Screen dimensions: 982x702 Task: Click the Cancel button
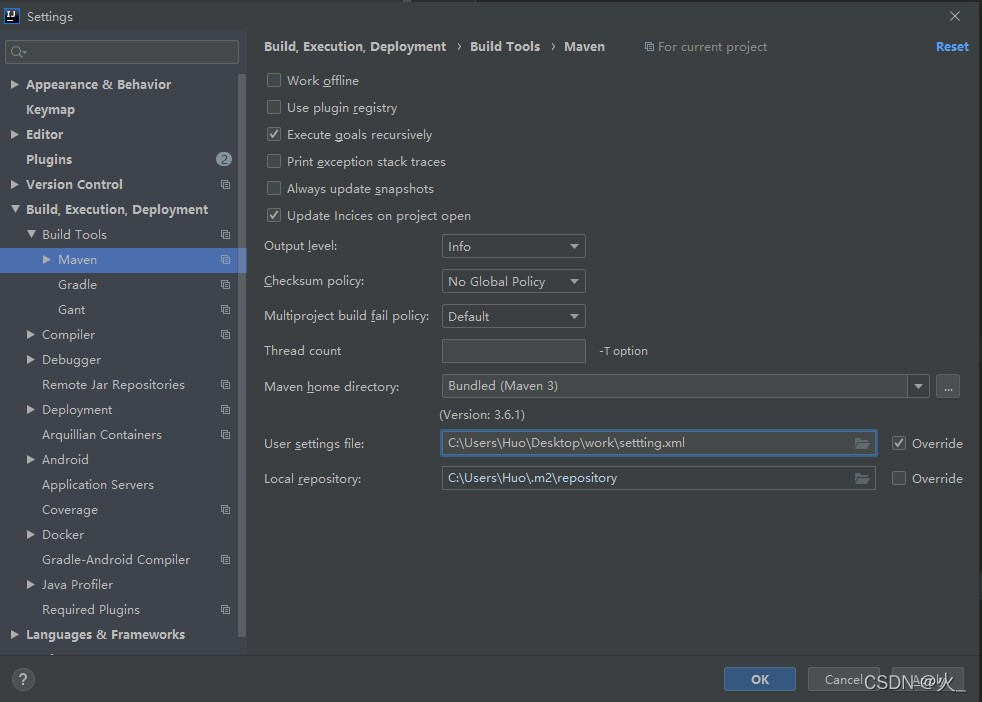click(x=843, y=679)
